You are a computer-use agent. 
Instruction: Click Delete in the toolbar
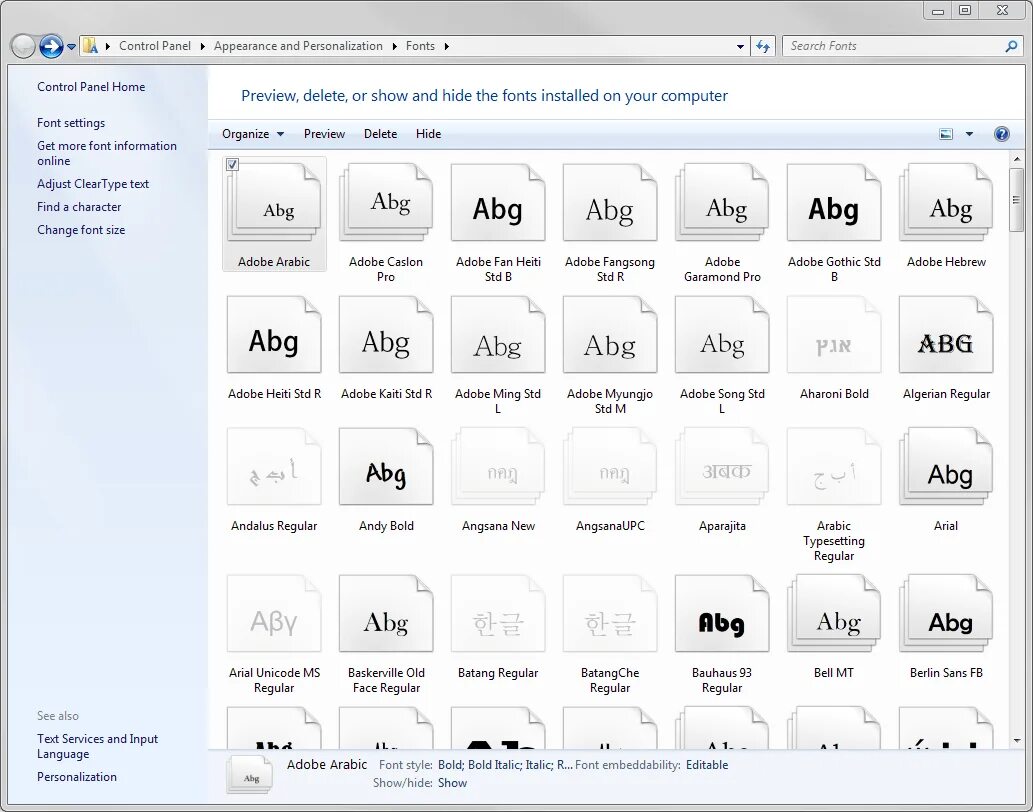pyautogui.click(x=380, y=134)
